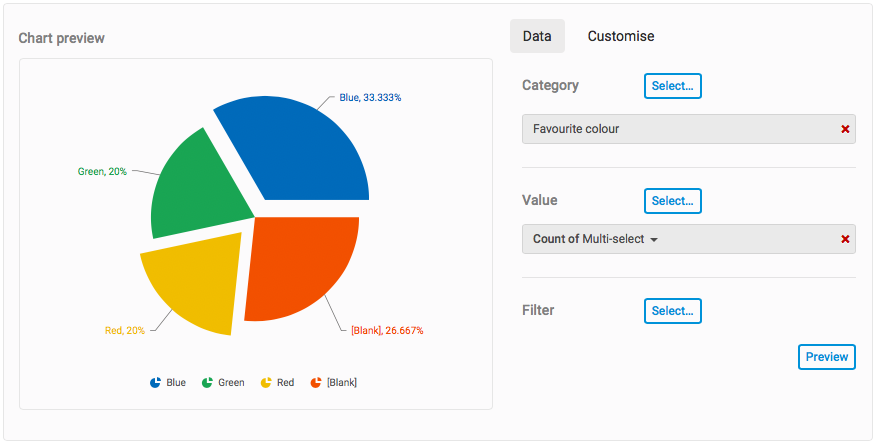Image resolution: width=876 pixels, height=445 pixels.
Task: Click the "Blue, 33.333%" data label
Action: pyautogui.click(x=370, y=98)
